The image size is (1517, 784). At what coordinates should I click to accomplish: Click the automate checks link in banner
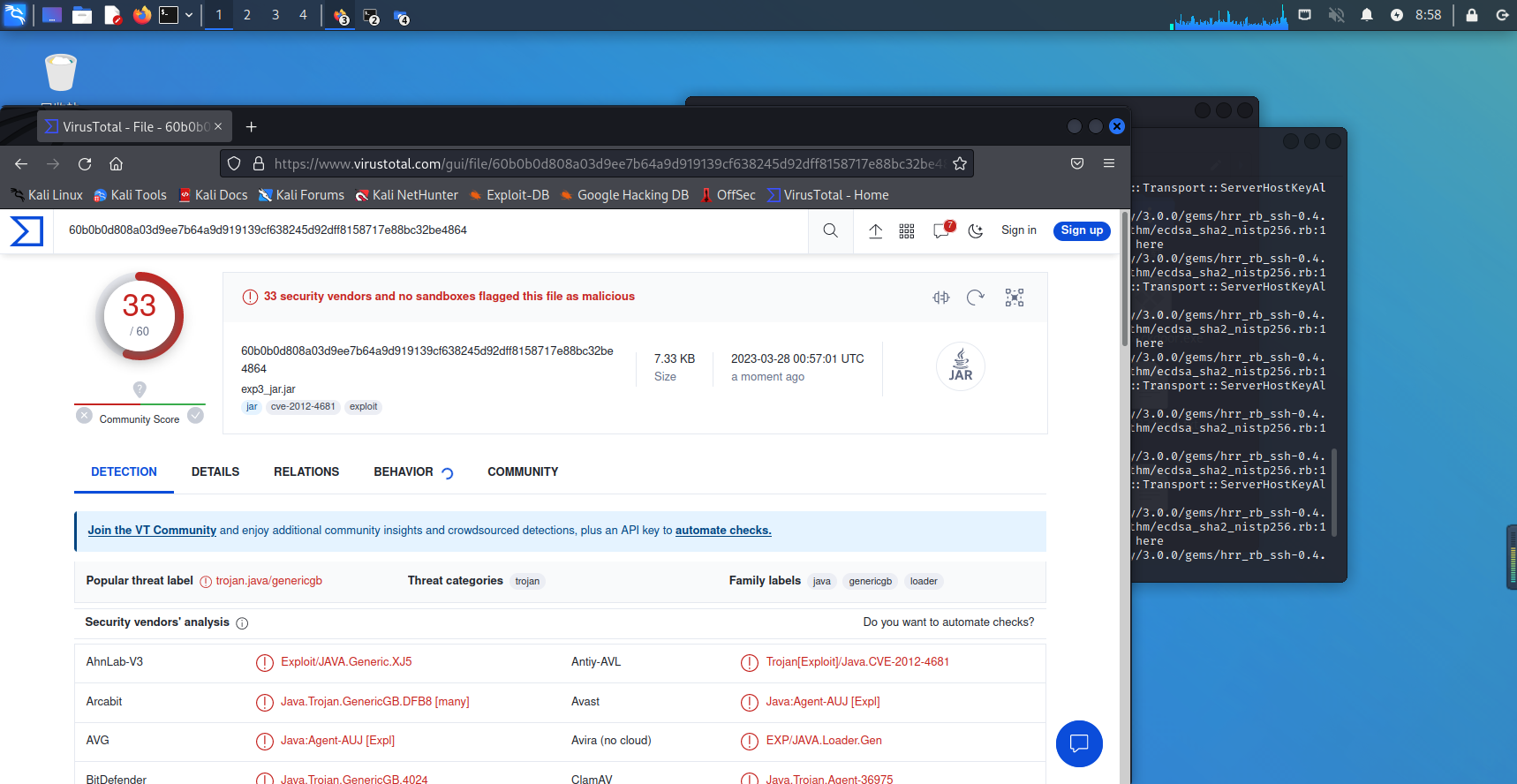point(723,531)
